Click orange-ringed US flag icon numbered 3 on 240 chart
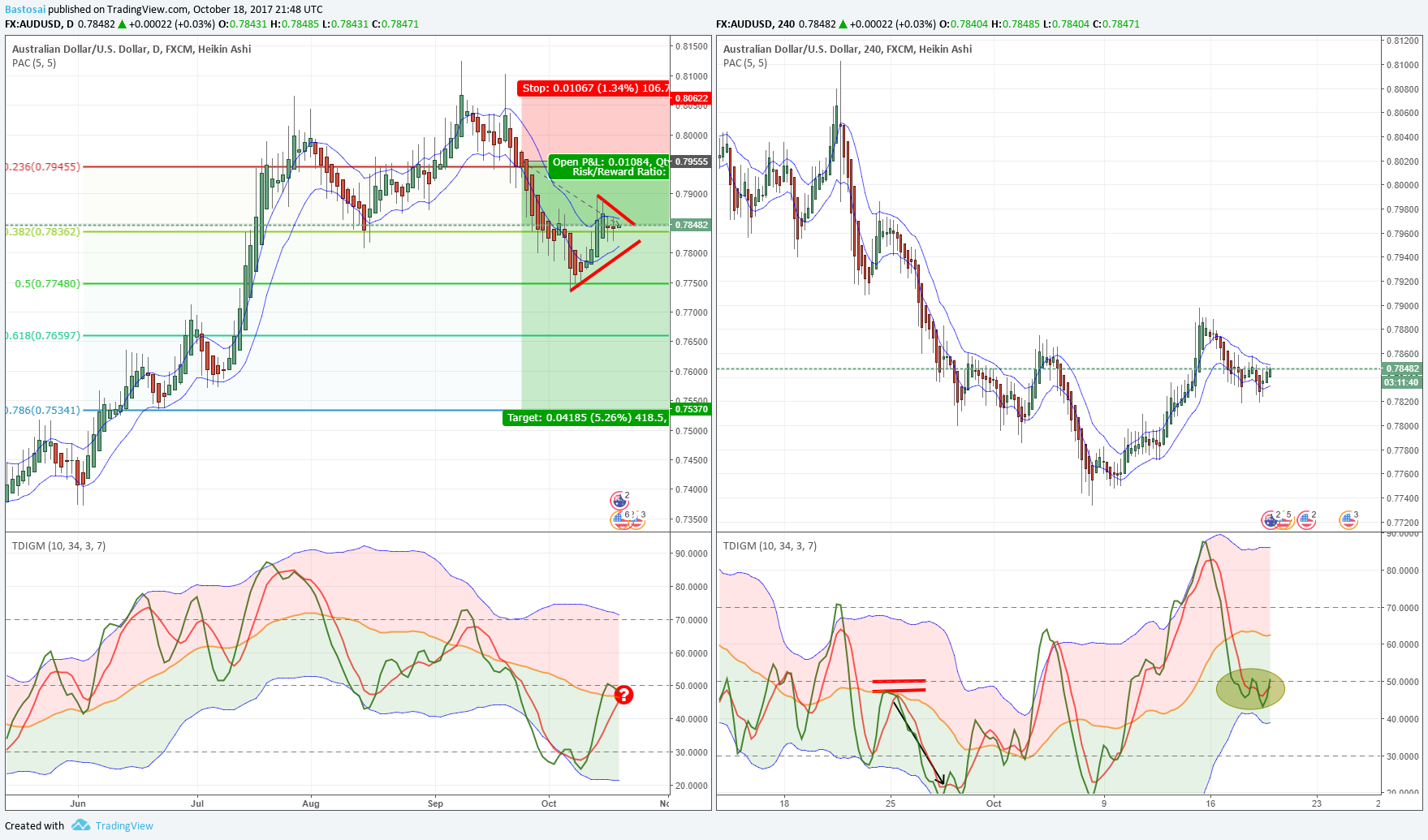The height and width of the screenshot is (840, 1428). pos(1348,520)
